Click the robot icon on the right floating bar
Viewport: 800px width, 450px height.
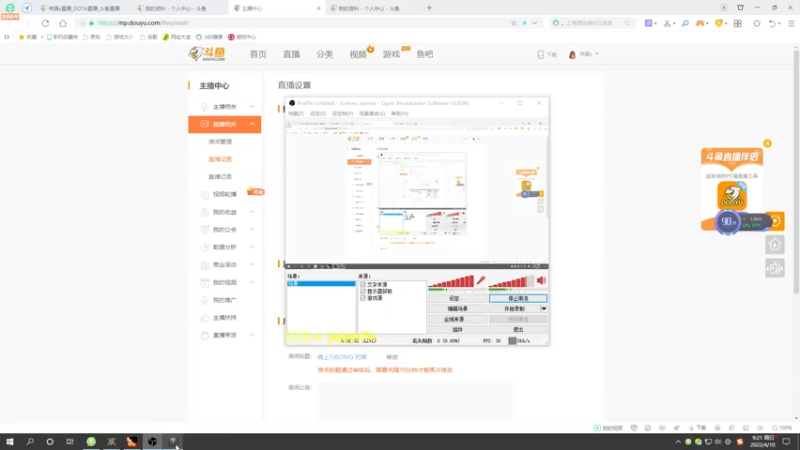[774, 268]
